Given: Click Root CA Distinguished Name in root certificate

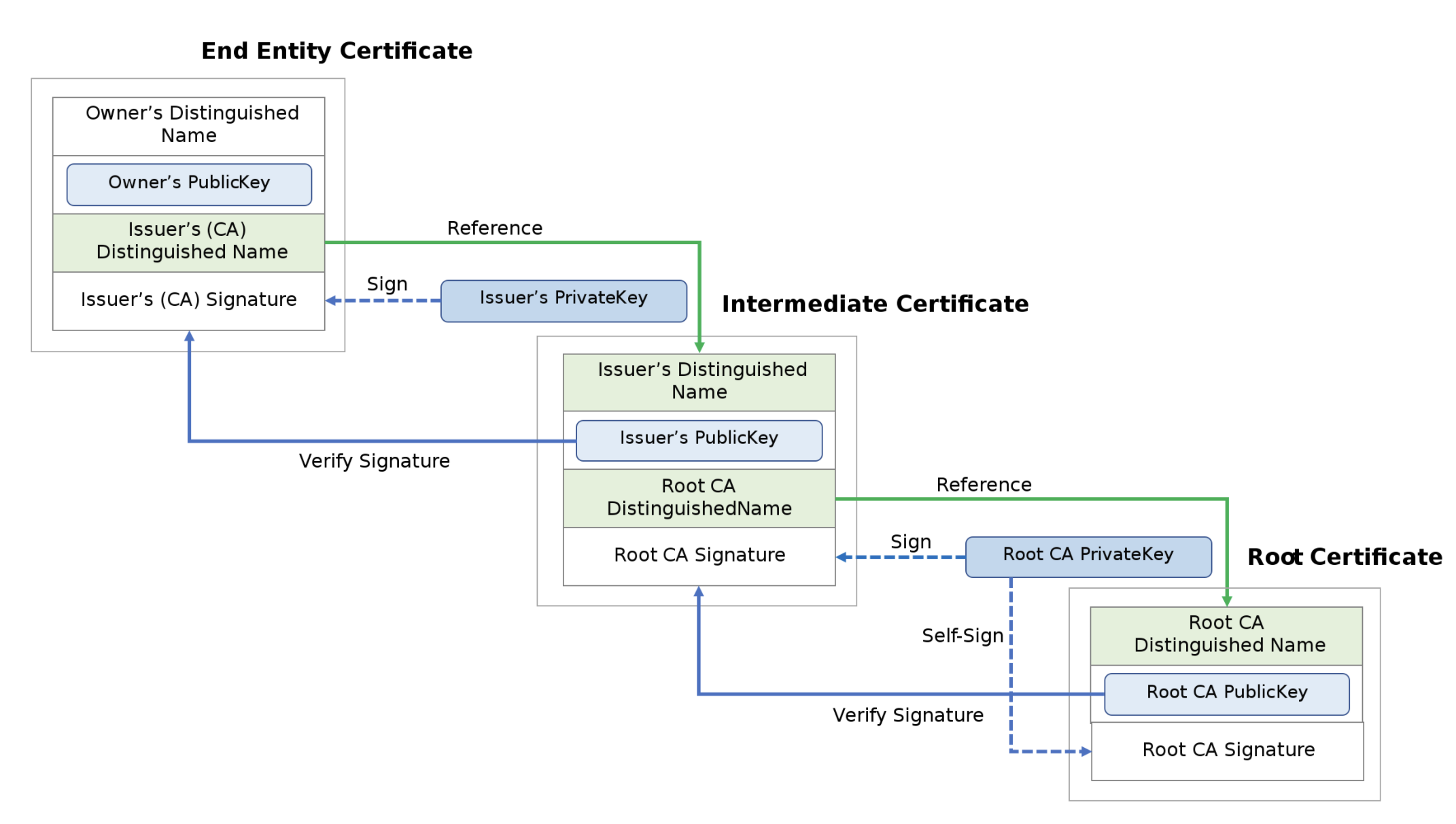Looking at the screenshot, I should 1227,635.
